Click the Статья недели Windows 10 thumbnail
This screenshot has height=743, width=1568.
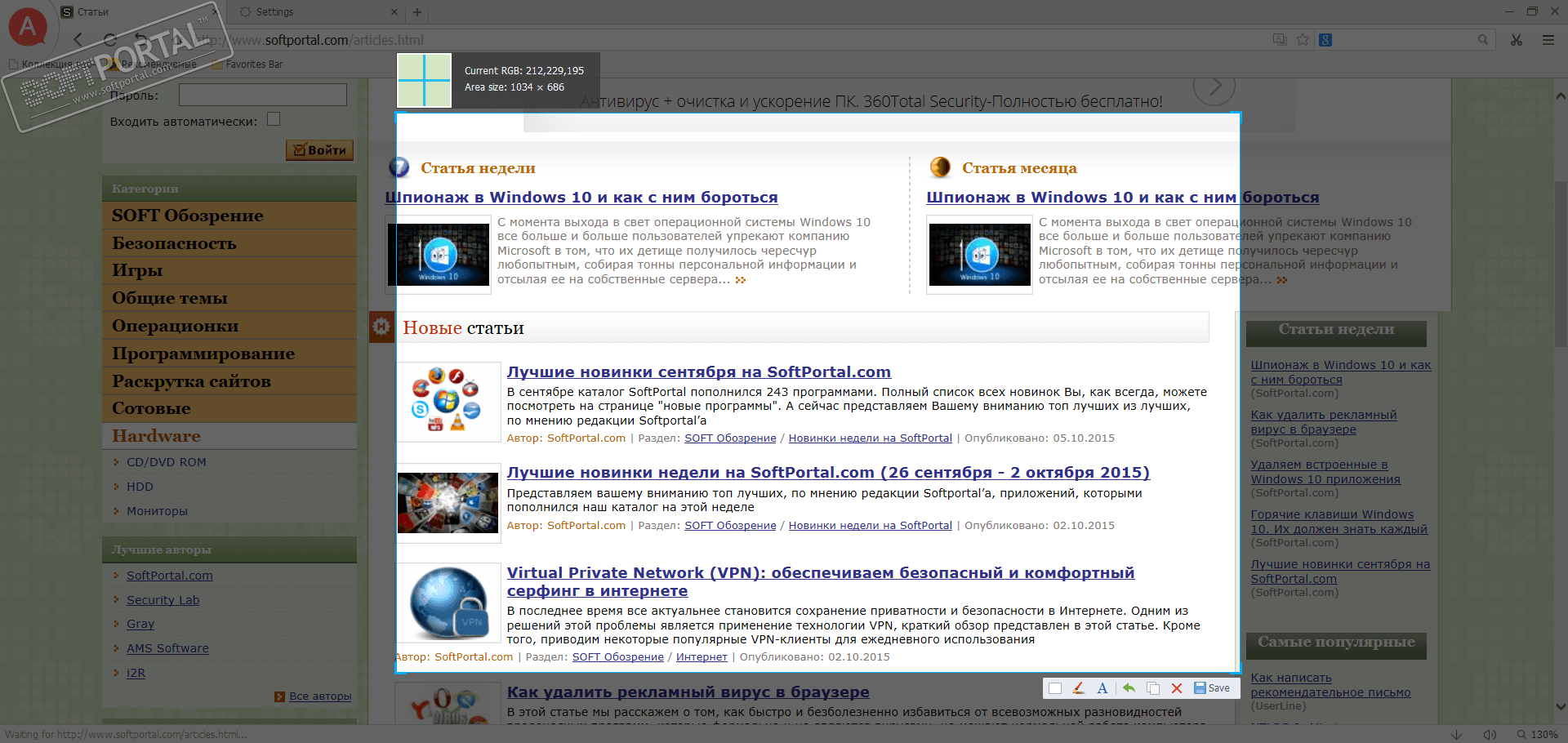[438, 255]
